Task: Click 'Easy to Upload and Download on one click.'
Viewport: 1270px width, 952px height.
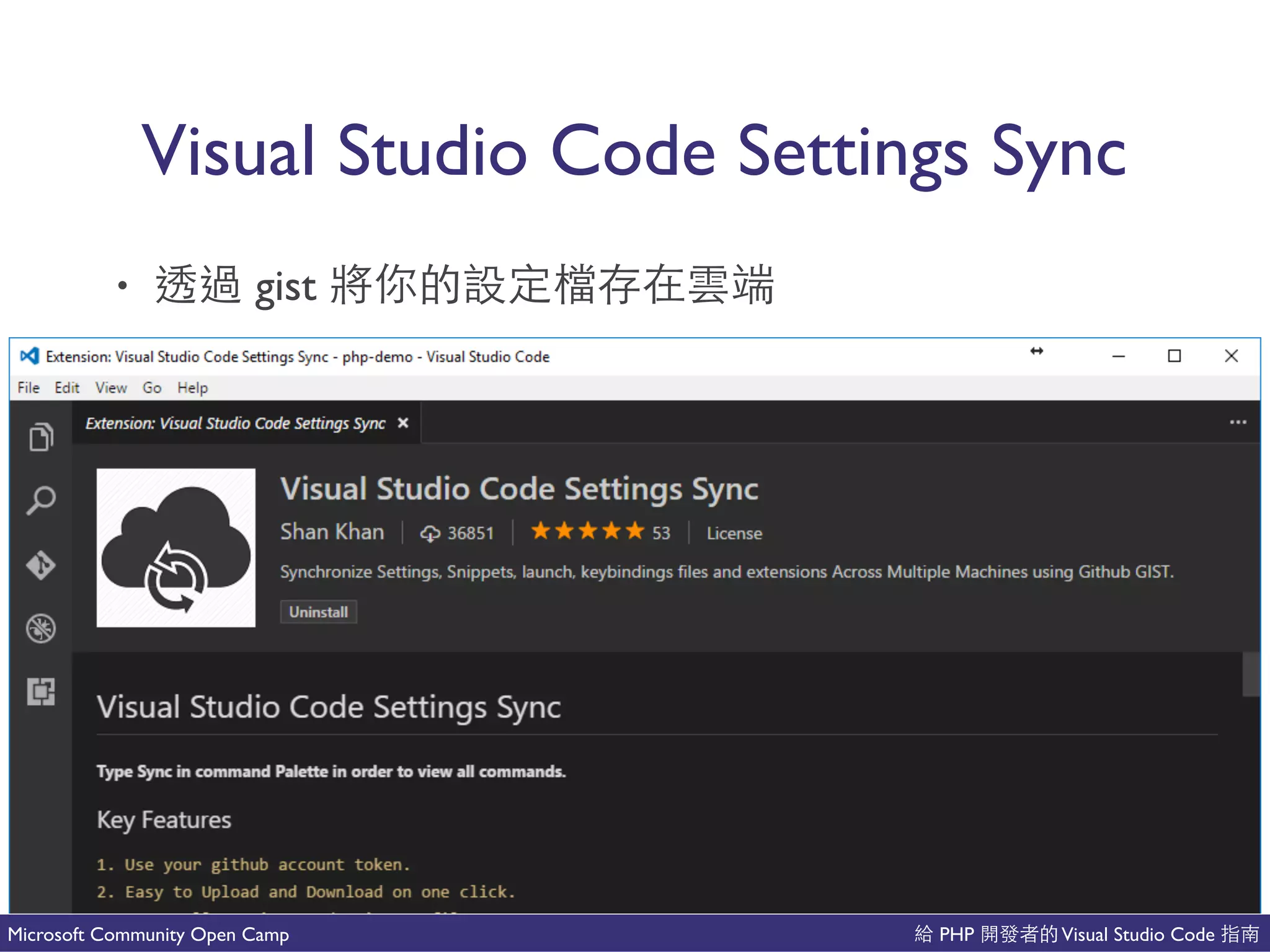Action: [x=320, y=892]
